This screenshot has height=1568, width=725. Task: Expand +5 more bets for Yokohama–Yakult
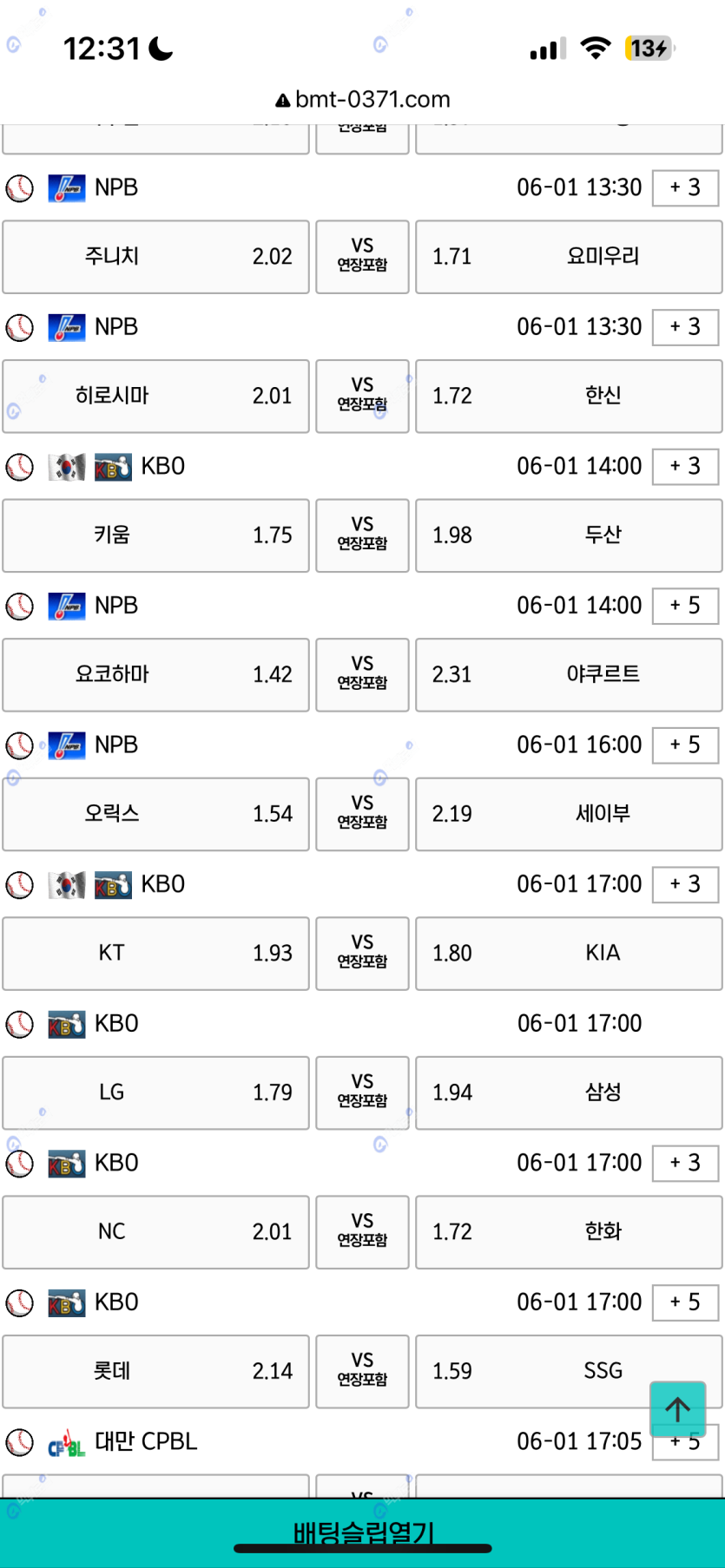685,606
